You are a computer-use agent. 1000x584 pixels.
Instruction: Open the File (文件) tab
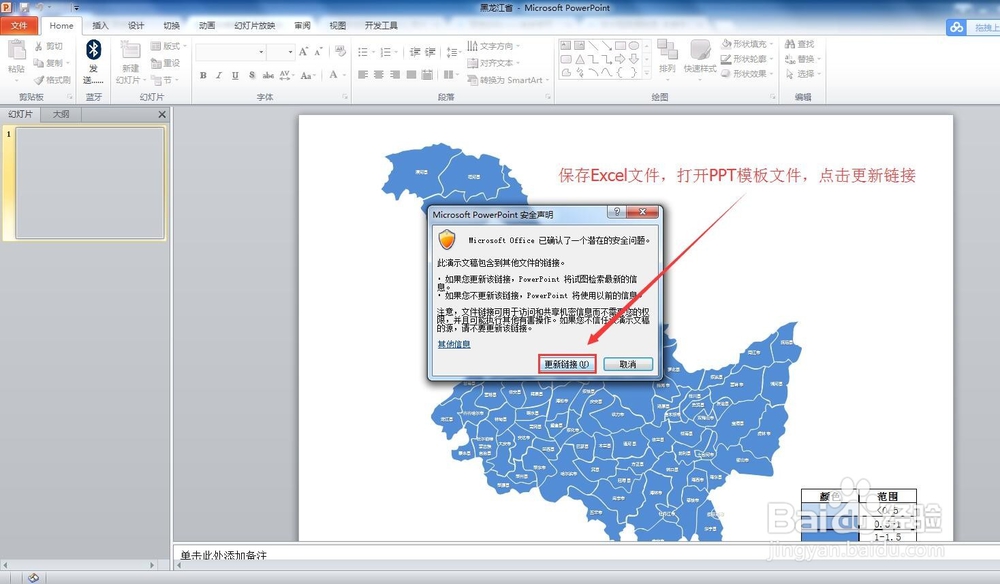[19, 26]
